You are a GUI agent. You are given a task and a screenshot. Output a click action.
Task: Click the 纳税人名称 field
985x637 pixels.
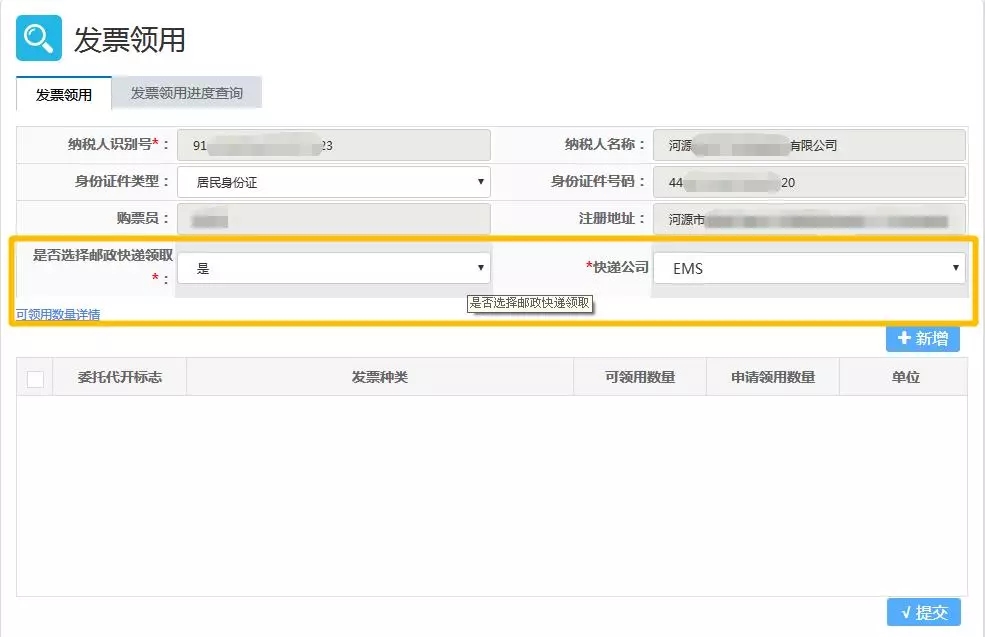(809, 145)
